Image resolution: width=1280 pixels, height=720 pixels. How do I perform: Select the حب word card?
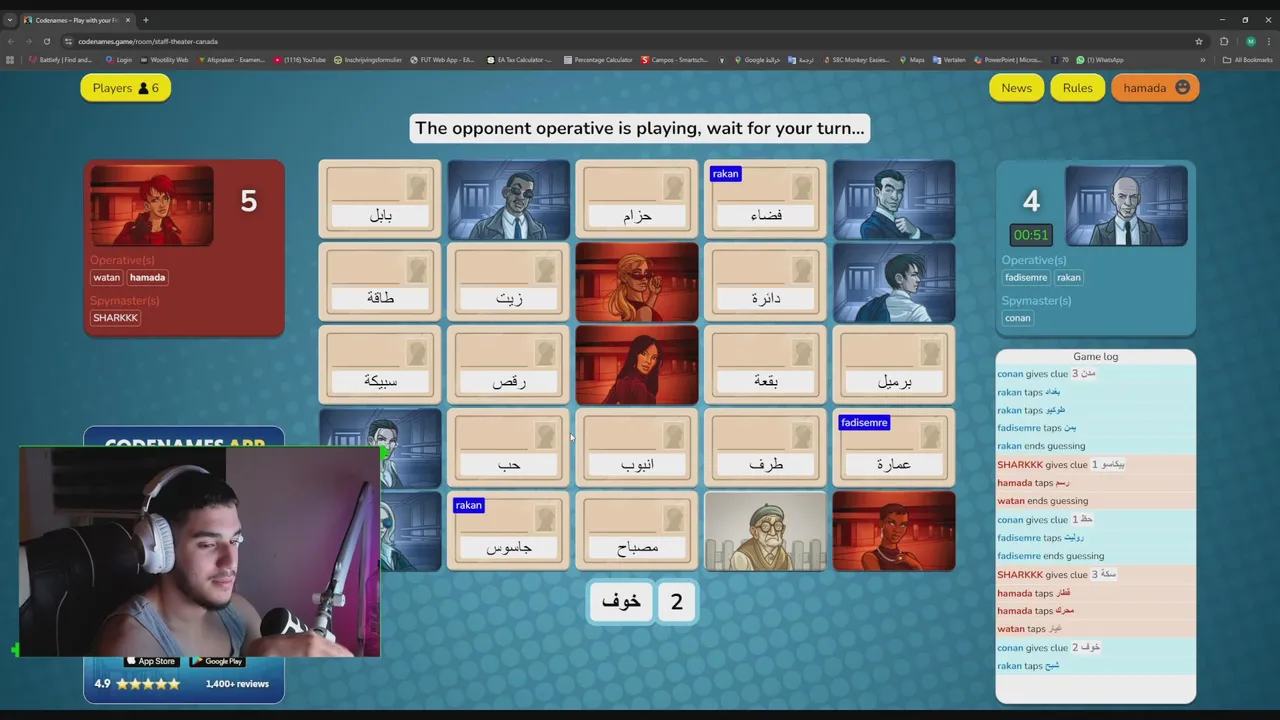[x=508, y=448]
